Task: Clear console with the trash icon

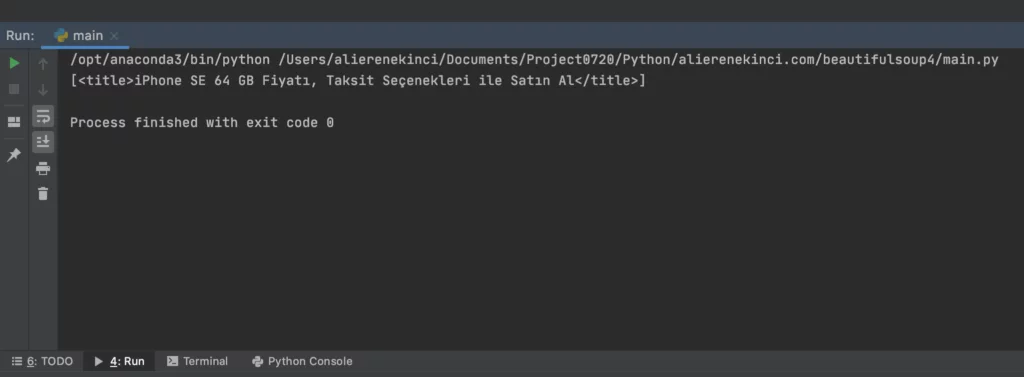Action: (x=43, y=193)
